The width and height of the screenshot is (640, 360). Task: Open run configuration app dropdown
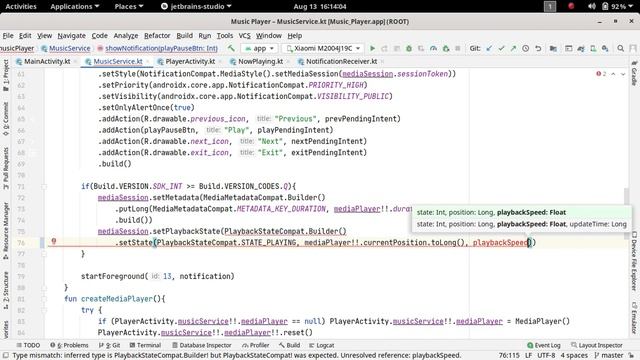click(x=260, y=48)
